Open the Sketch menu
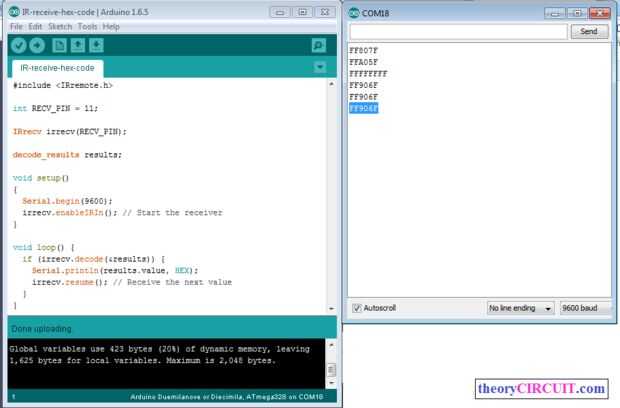The image size is (620, 408). [60, 26]
